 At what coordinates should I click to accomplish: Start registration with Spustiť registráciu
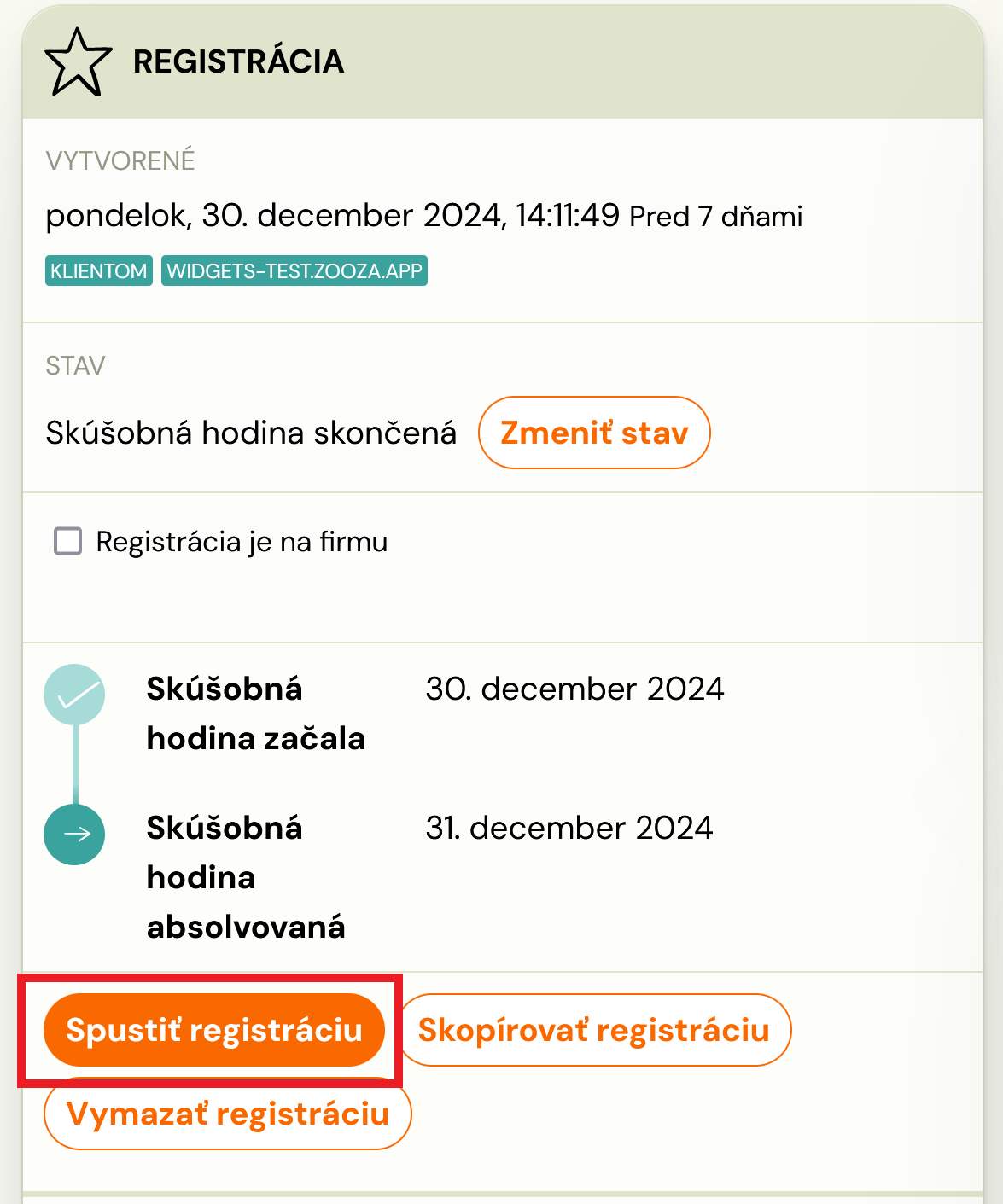[214, 1030]
